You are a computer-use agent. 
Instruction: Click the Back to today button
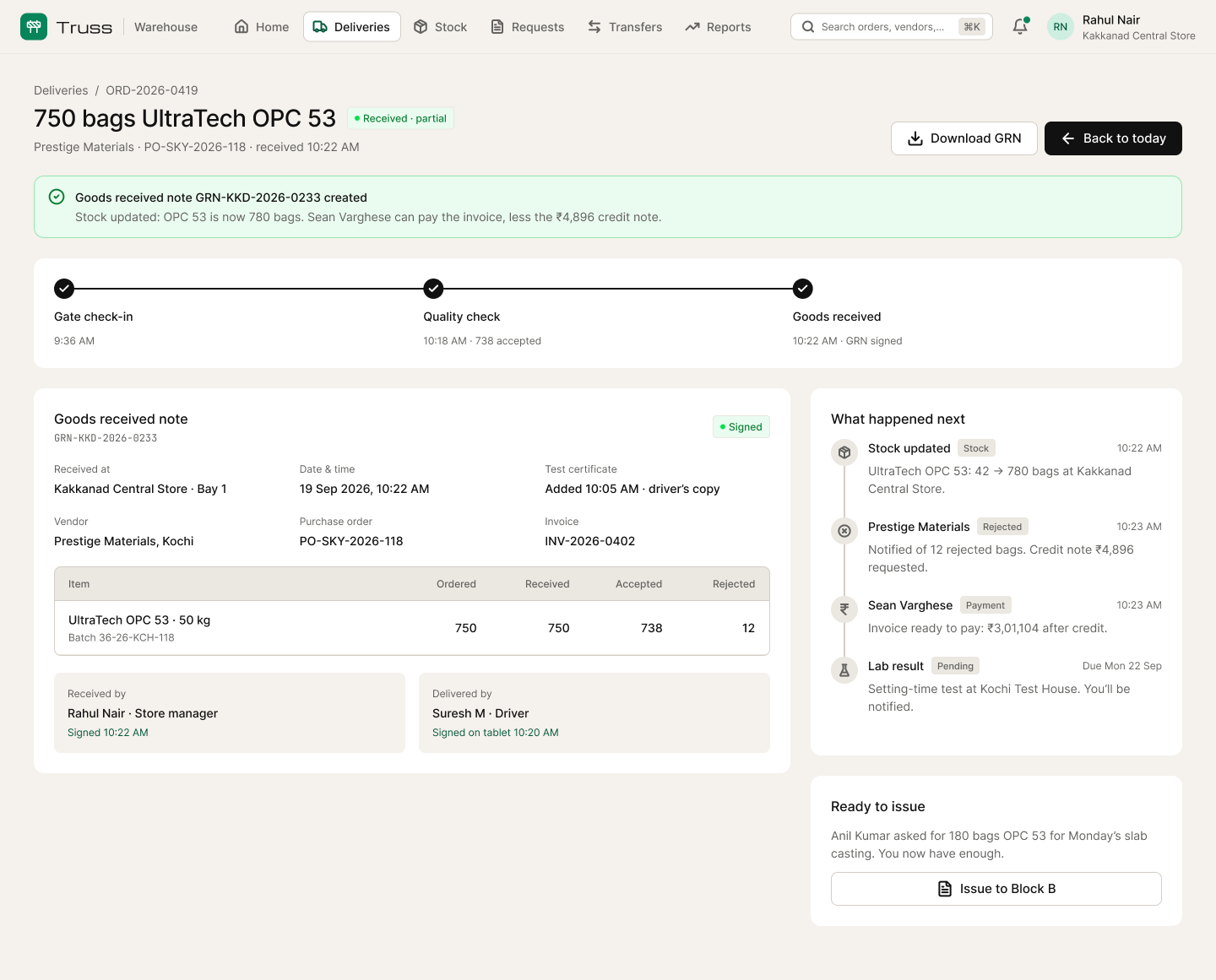[1113, 138]
